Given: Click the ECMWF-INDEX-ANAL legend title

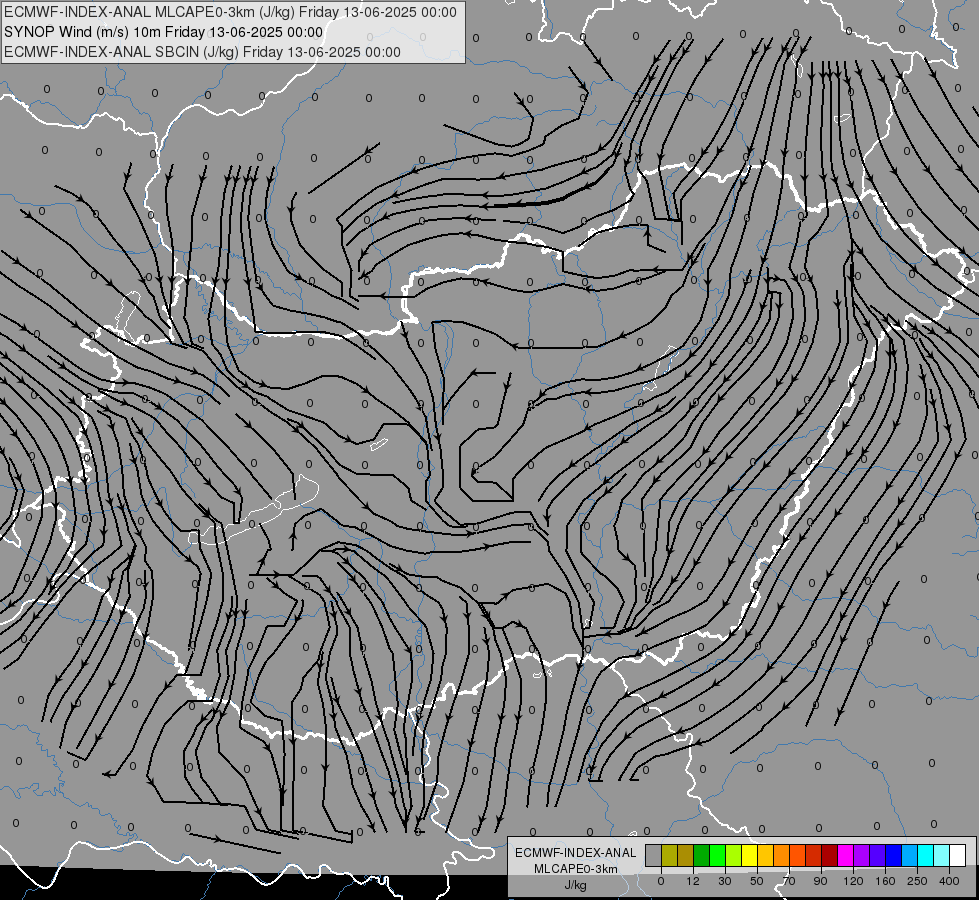Looking at the screenshot, I should coord(576,853).
